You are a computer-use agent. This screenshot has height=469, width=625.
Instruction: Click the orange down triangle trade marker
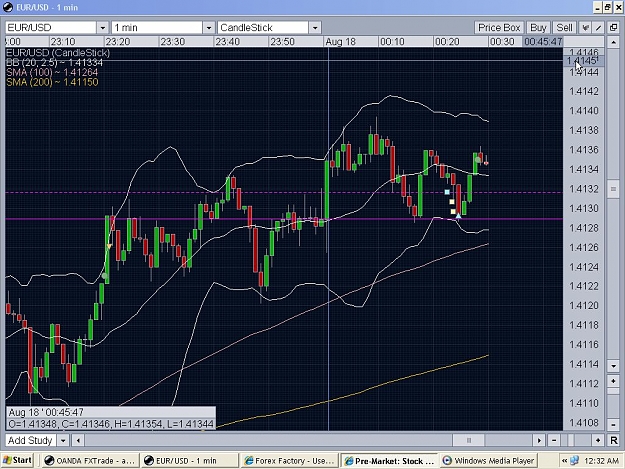click(x=109, y=247)
